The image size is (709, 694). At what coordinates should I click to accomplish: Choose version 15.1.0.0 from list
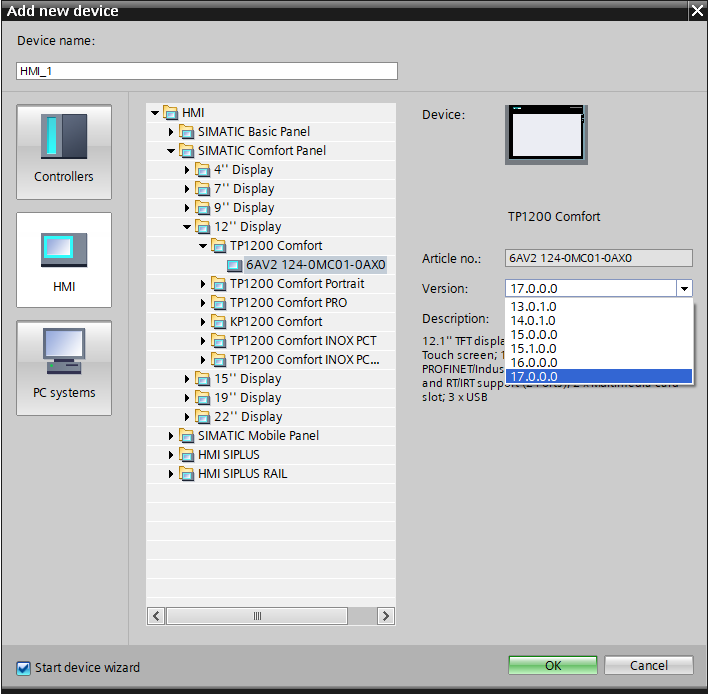tap(599, 349)
